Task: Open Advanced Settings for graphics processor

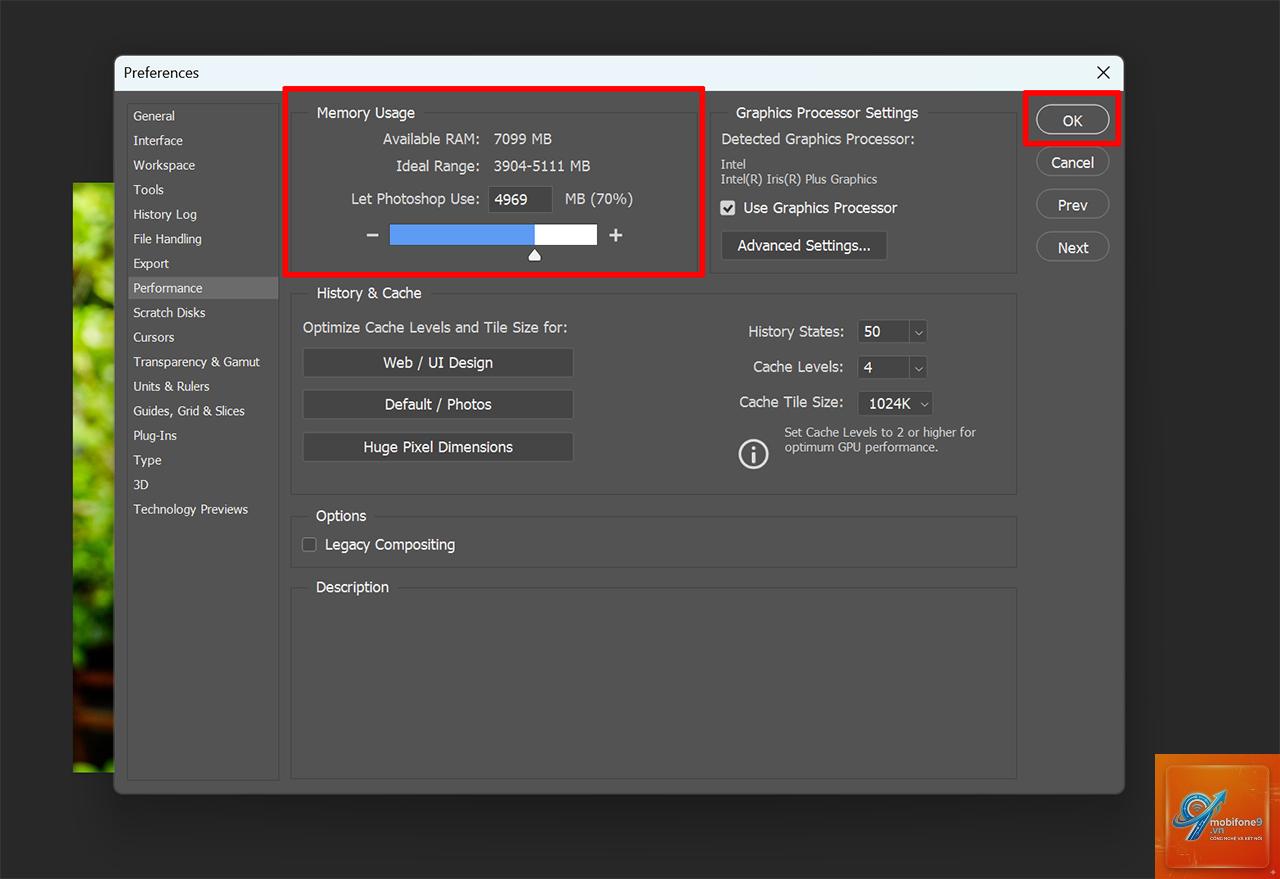Action: click(x=804, y=245)
